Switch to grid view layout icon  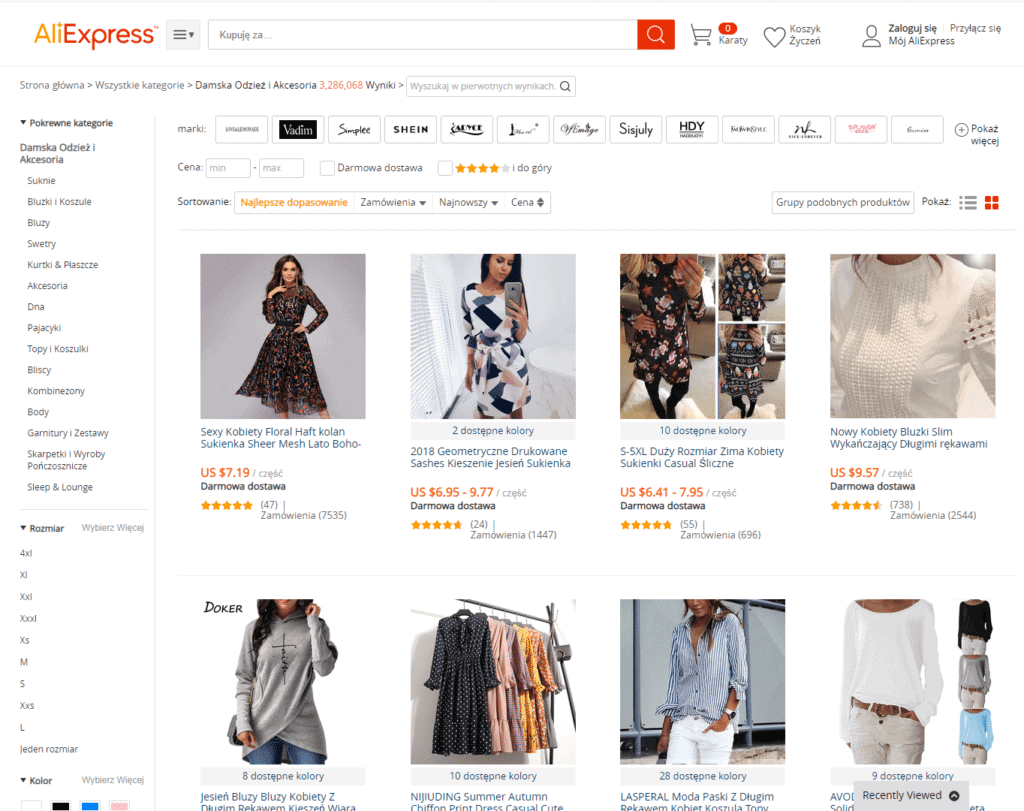pyautogui.click(x=991, y=202)
